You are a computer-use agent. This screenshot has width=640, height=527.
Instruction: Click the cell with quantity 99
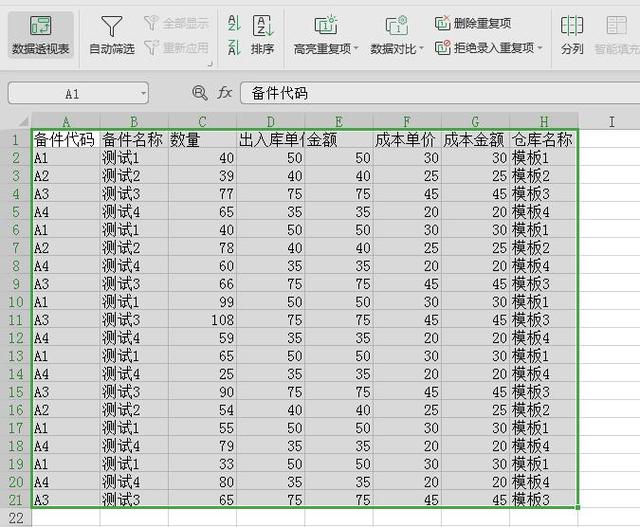(202, 302)
